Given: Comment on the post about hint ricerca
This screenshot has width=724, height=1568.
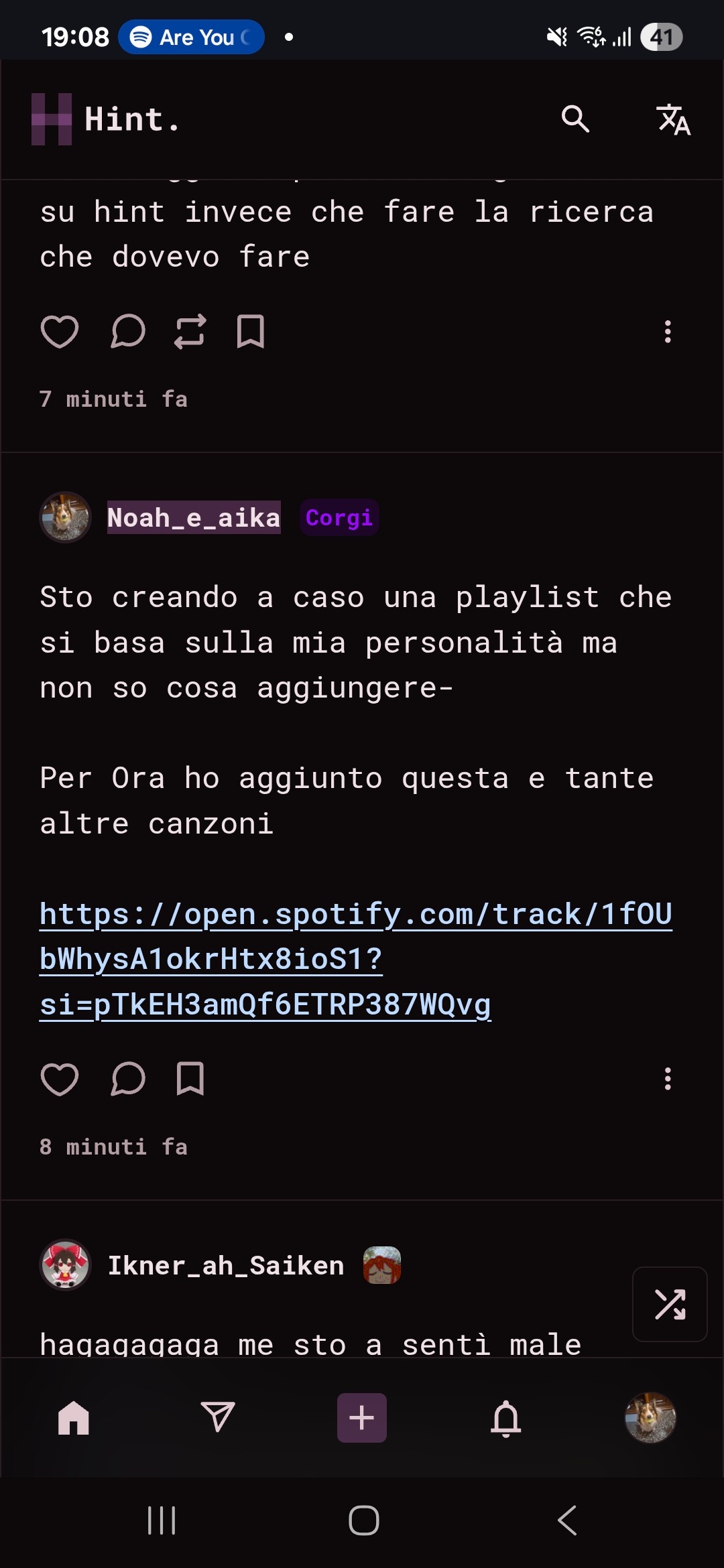Looking at the screenshot, I should pos(127,331).
